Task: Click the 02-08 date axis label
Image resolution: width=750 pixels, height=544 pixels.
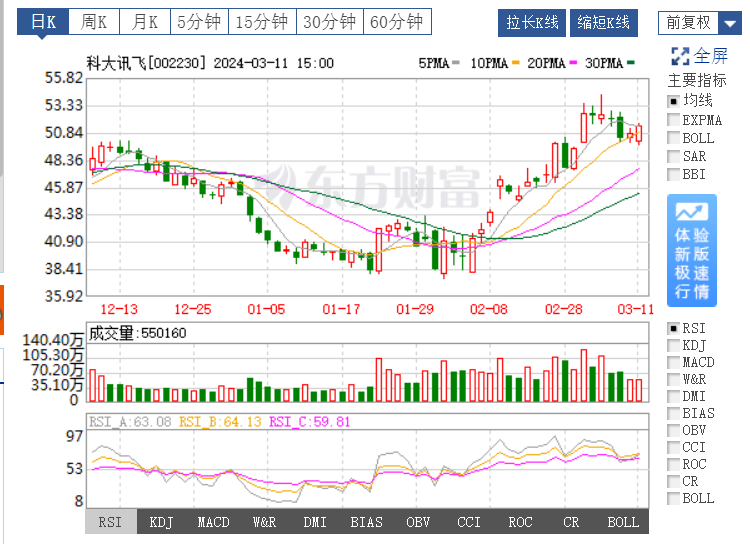Action: coord(488,309)
